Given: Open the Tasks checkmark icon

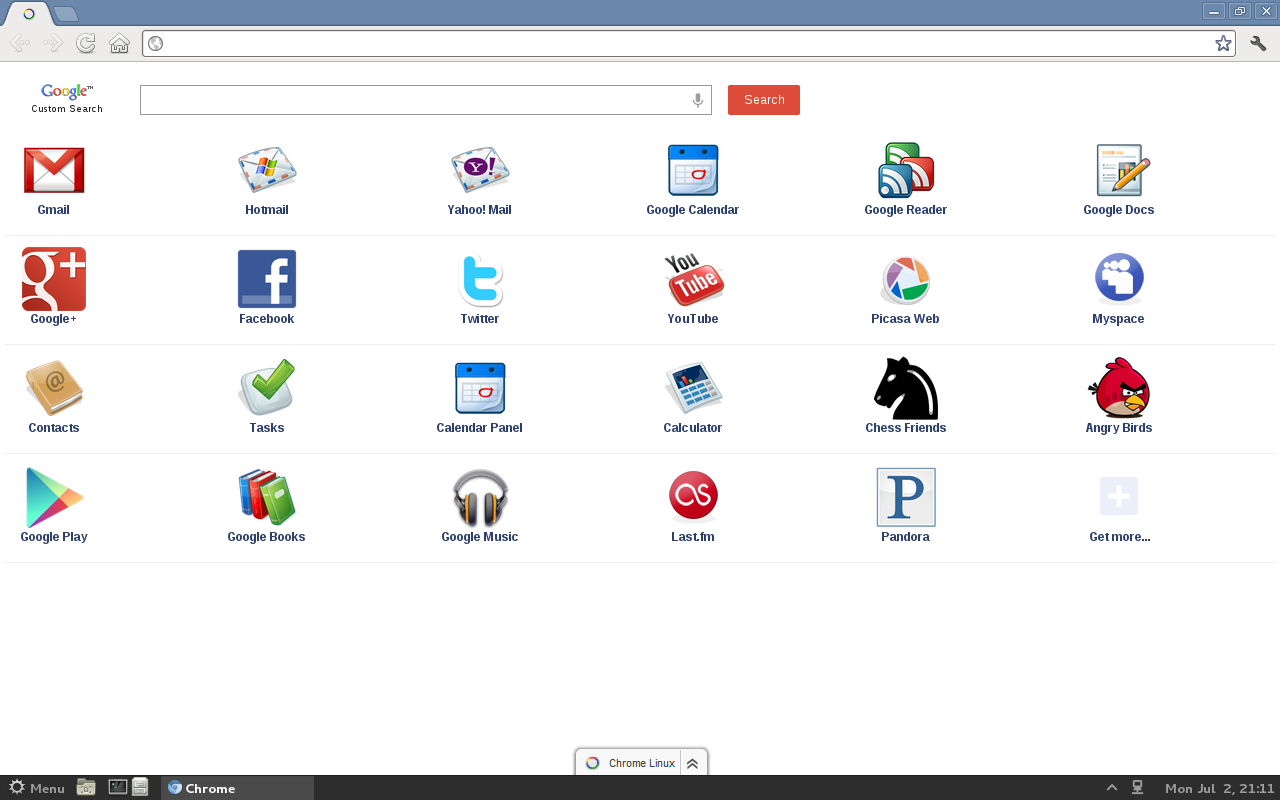Looking at the screenshot, I should [267, 388].
